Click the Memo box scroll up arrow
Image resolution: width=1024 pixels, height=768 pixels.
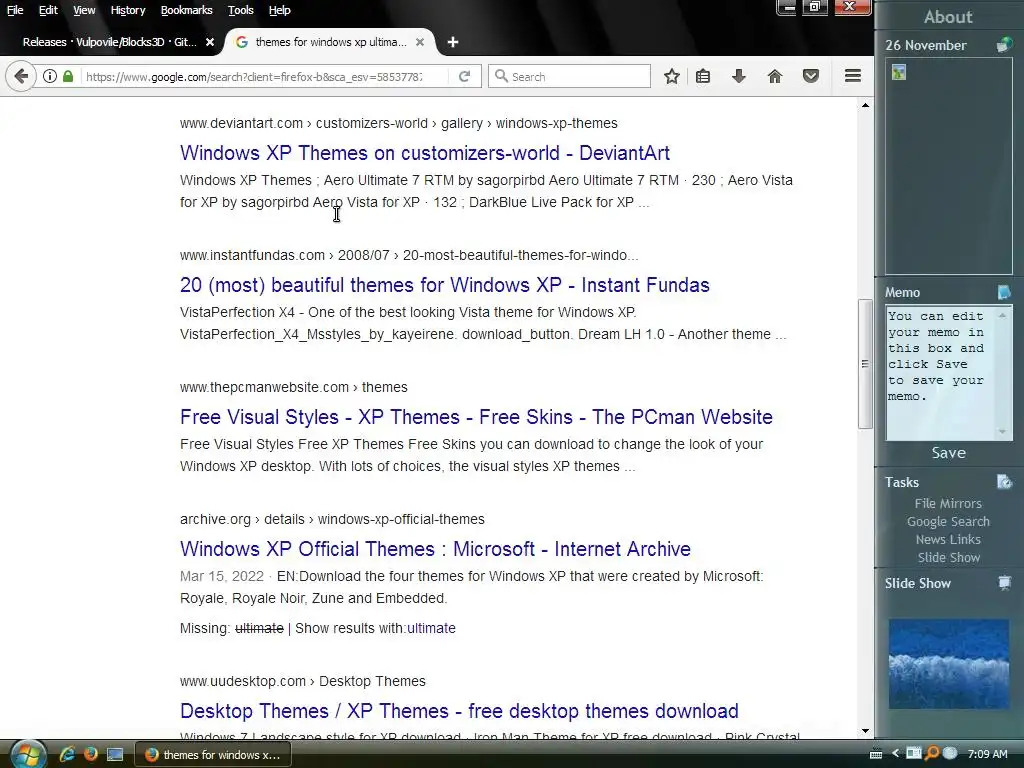pos(1002,315)
